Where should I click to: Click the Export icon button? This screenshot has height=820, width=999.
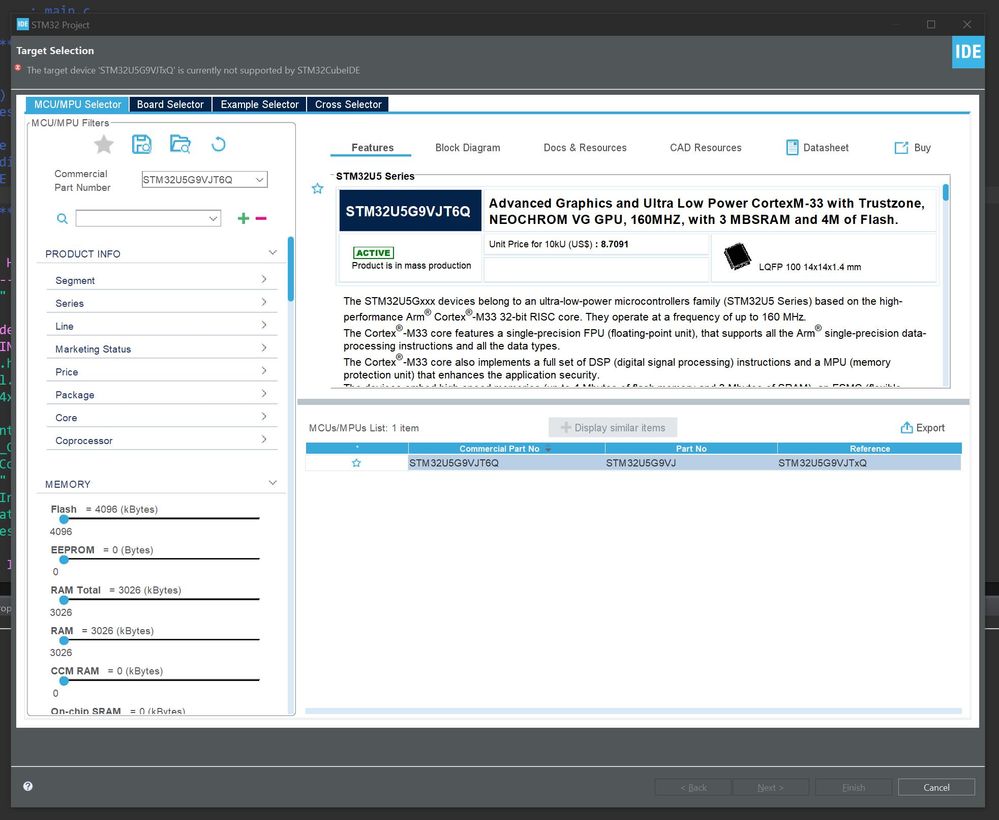[x=923, y=428]
